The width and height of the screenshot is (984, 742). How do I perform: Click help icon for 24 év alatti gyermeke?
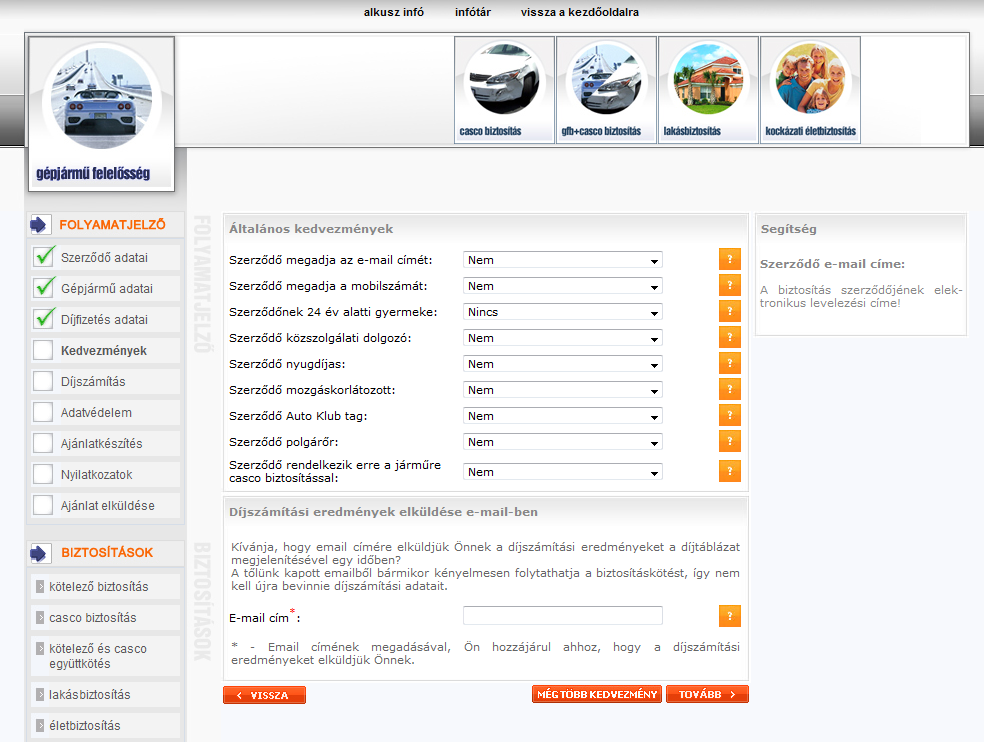coord(729,311)
